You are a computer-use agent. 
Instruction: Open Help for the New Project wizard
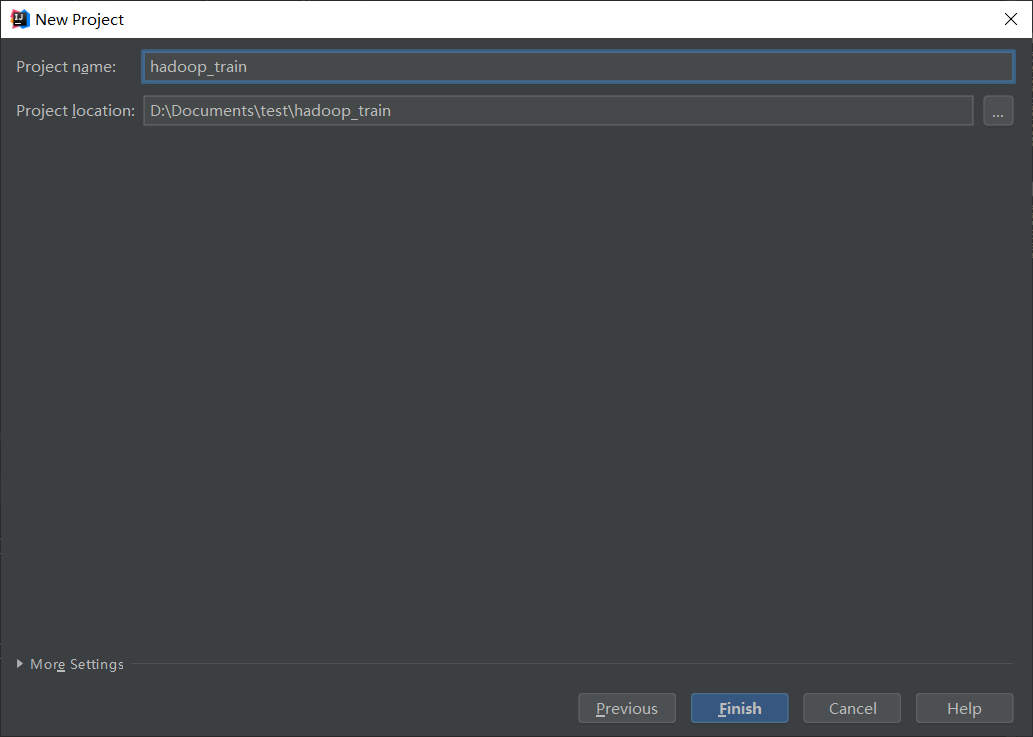point(964,708)
